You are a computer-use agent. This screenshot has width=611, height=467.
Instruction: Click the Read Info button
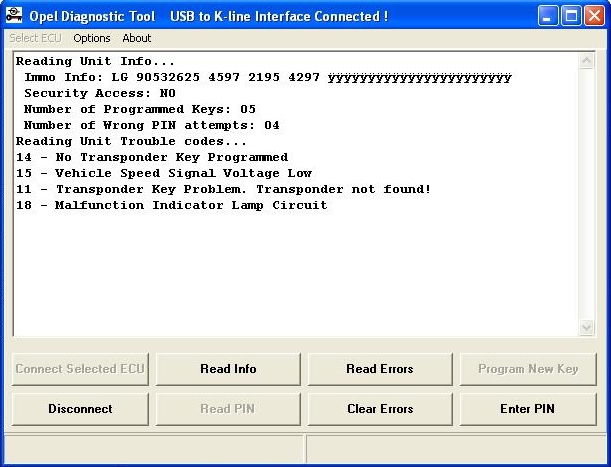(x=228, y=369)
